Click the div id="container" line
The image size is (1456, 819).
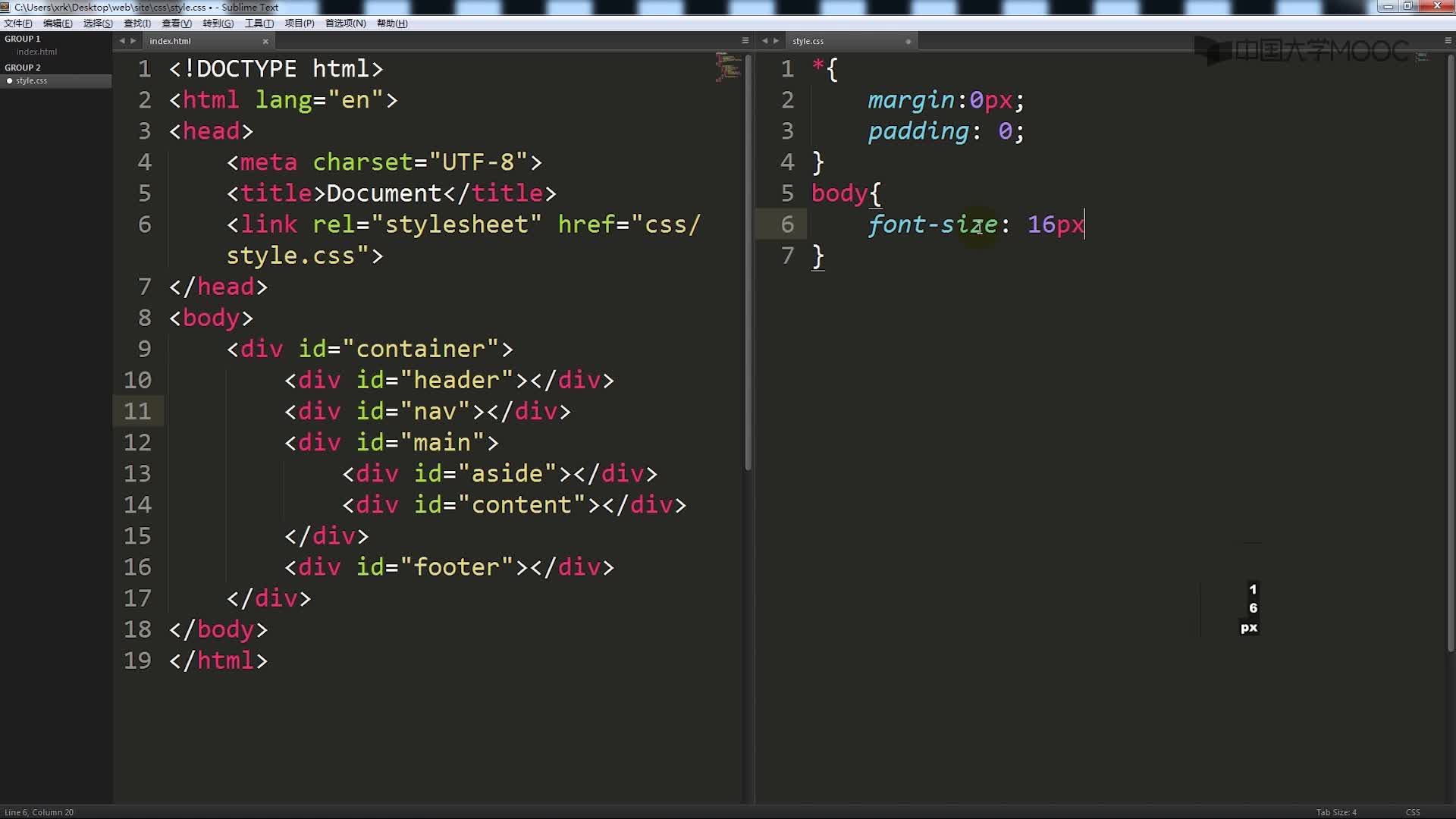pos(370,349)
